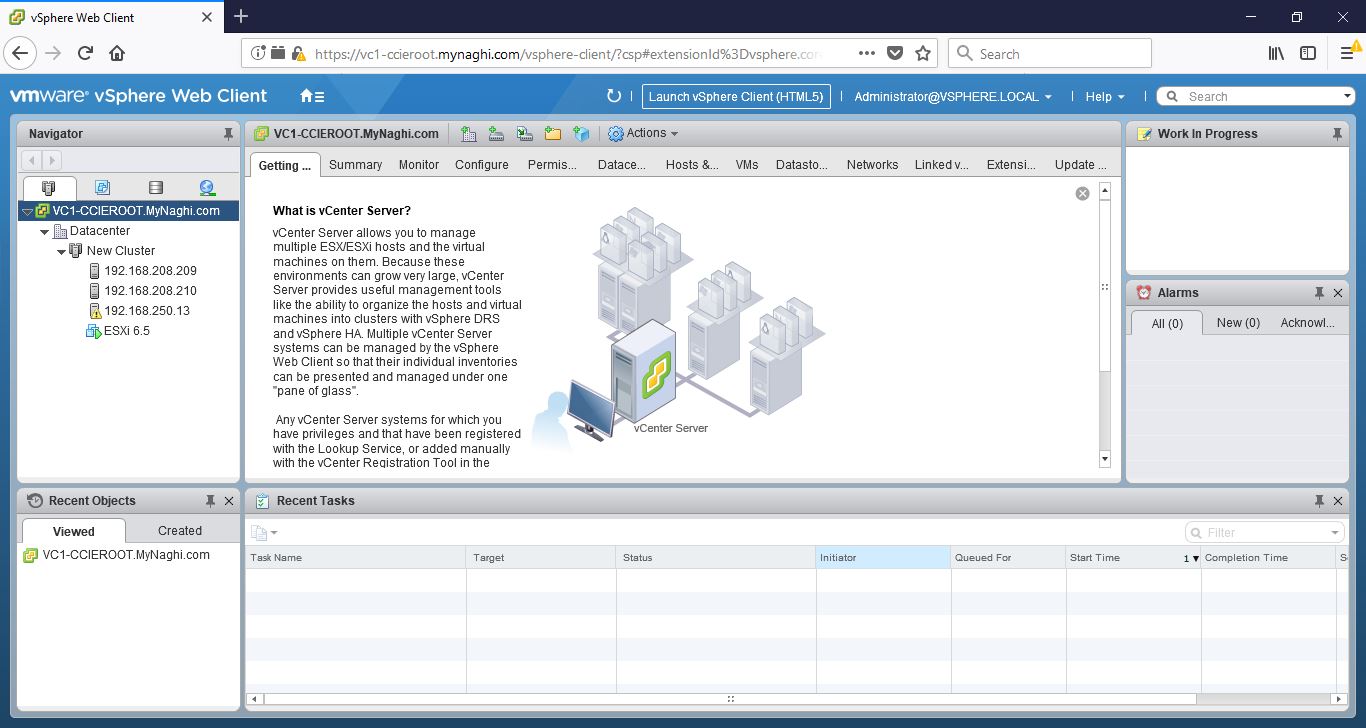Collapse the New Cluster tree node
The image size is (1366, 728).
click(62, 252)
